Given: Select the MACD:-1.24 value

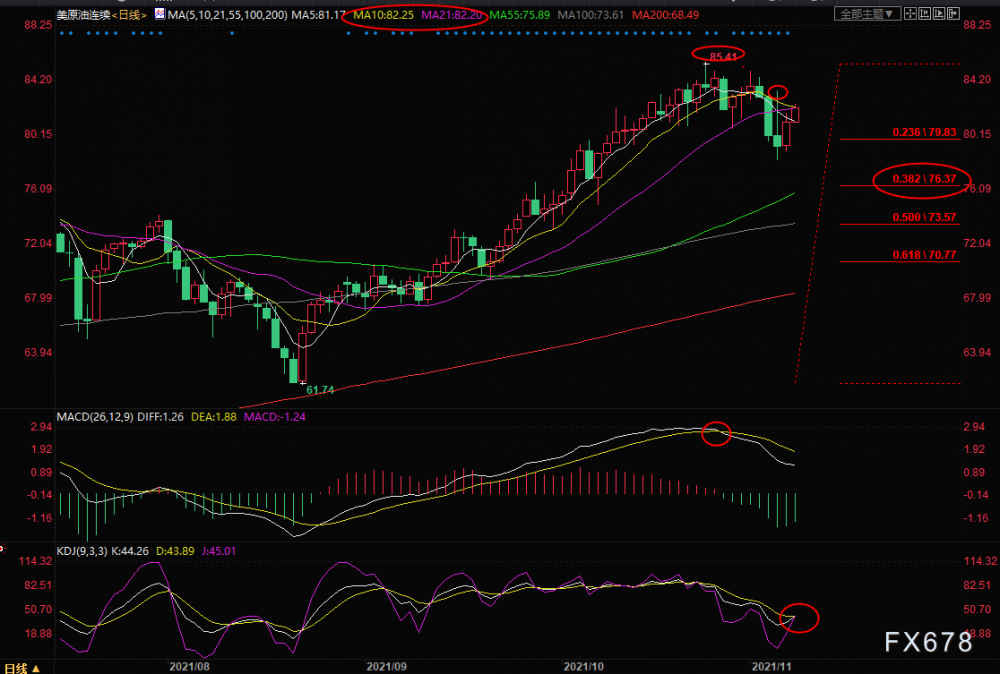Looking at the screenshot, I should (x=275, y=417).
